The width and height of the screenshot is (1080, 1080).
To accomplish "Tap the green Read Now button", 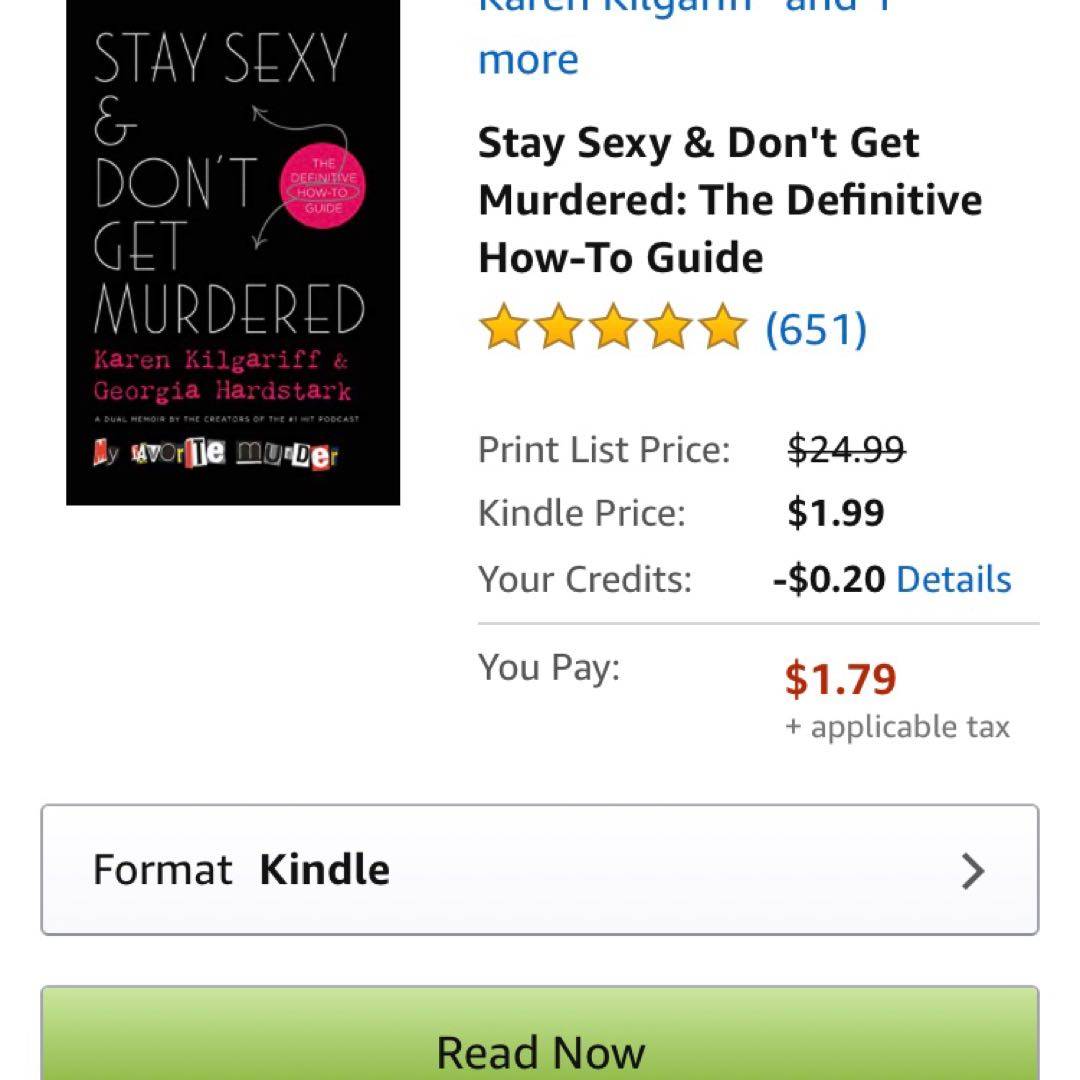I will (x=540, y=1033).
